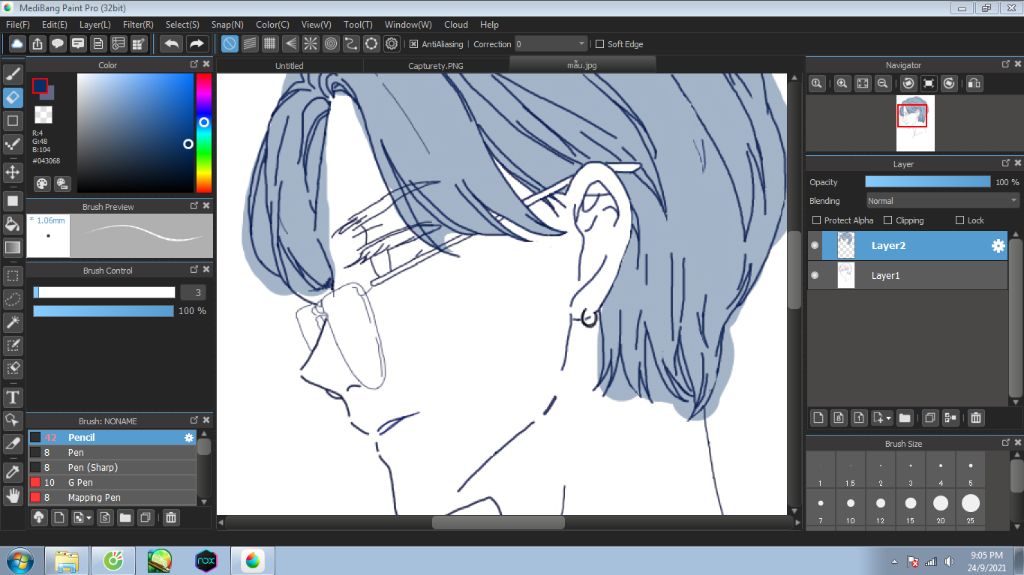Click Navigator preview thumbnail

coord(915,123)
